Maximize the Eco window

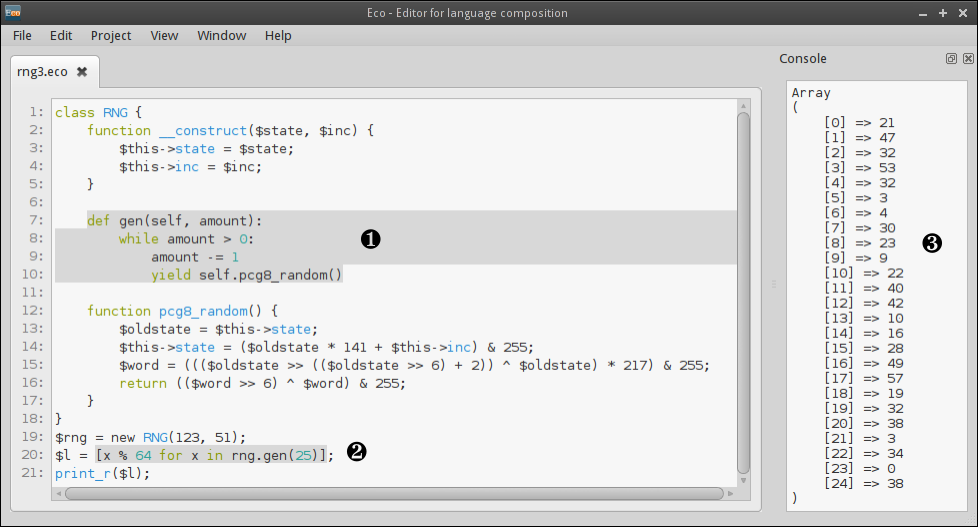pyautogui.click(x=942, y=13)
